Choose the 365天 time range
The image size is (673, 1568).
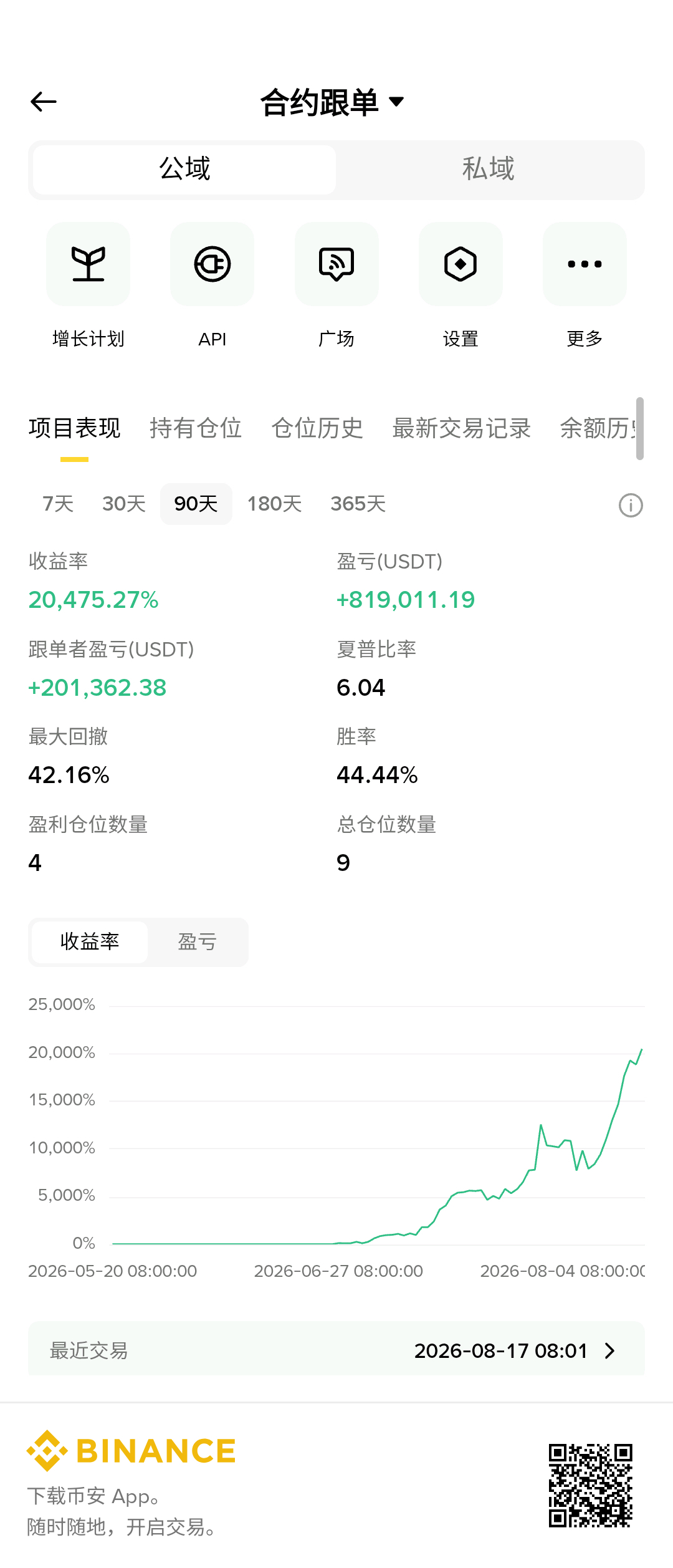(358, 504)
